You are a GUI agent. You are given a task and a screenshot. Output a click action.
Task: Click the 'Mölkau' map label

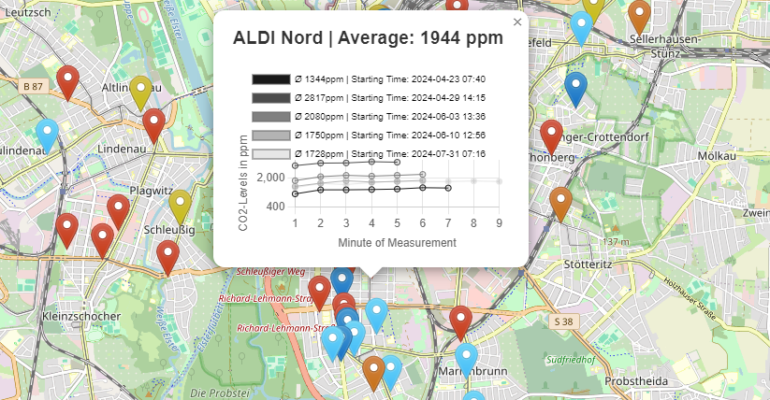pos(717,156)
